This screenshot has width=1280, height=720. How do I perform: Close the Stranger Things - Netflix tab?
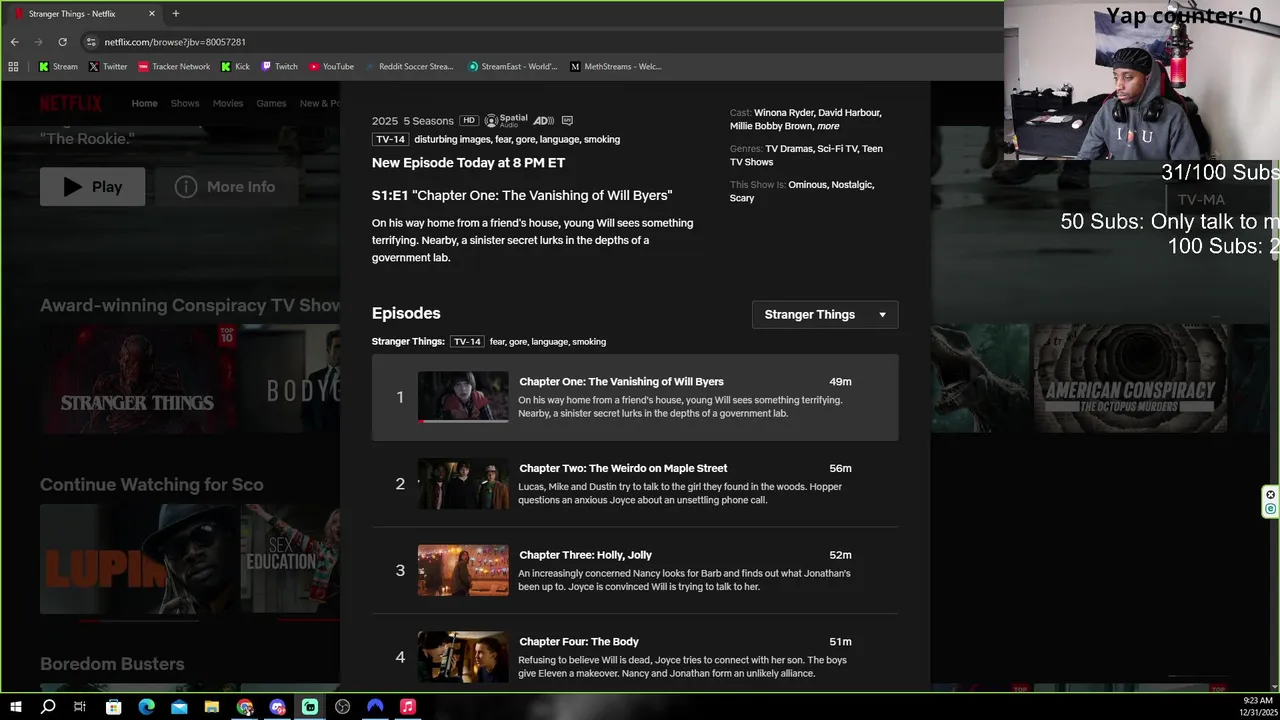point(152,14)
